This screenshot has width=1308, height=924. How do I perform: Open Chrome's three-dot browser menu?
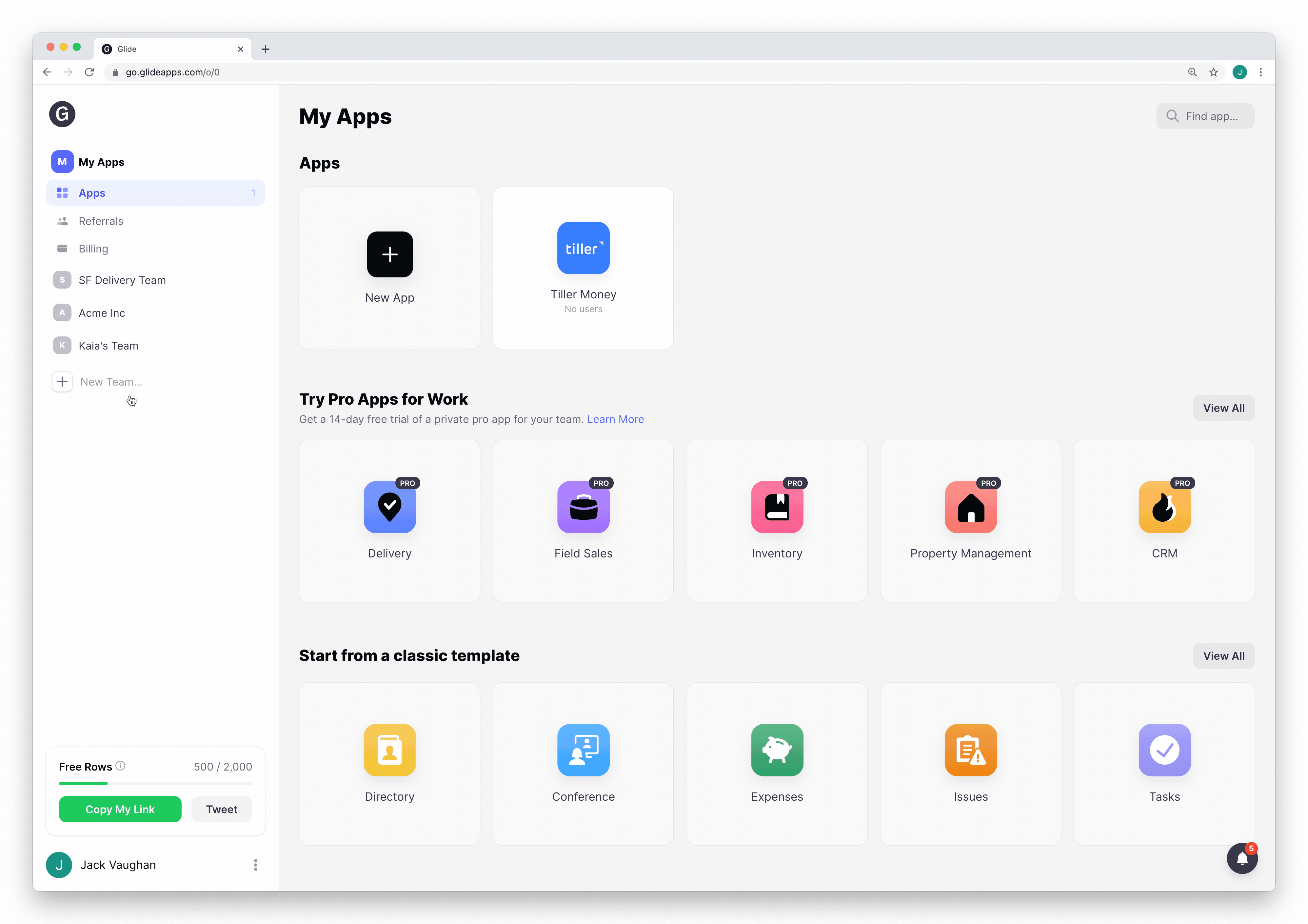[x=1261, y=72]
